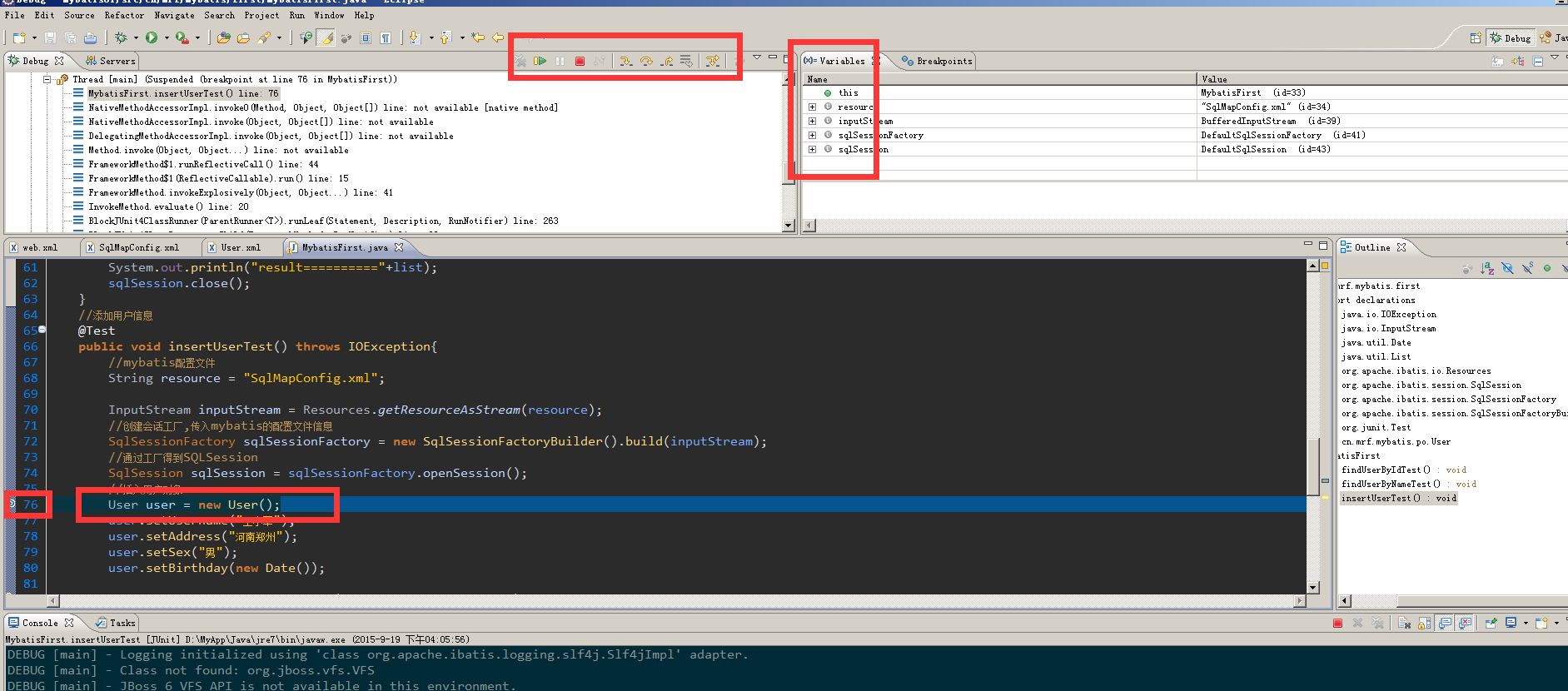Open the Open Console dropdown arrow
The height and width of the screenshot is (691, 1568).
pos(1556,623)
